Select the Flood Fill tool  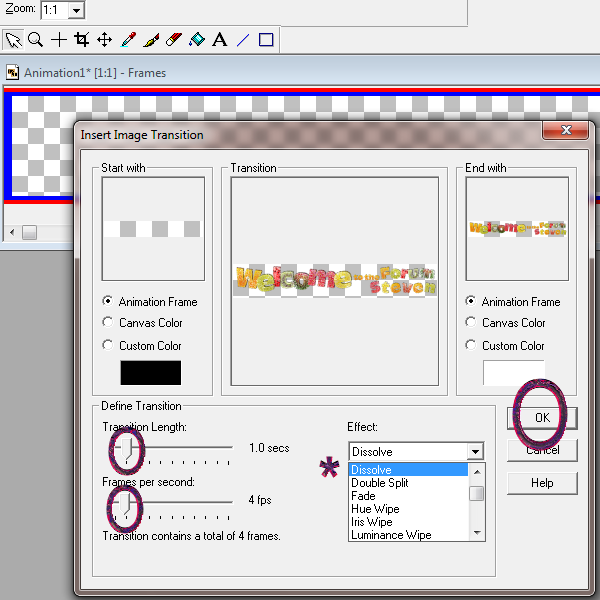(197, 40)
